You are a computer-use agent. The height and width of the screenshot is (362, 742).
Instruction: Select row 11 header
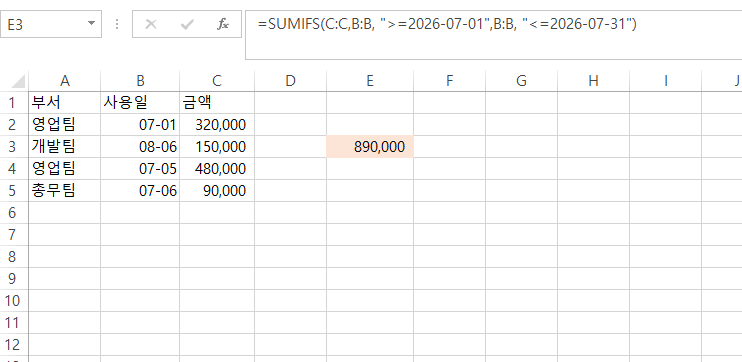click(14, 323)
